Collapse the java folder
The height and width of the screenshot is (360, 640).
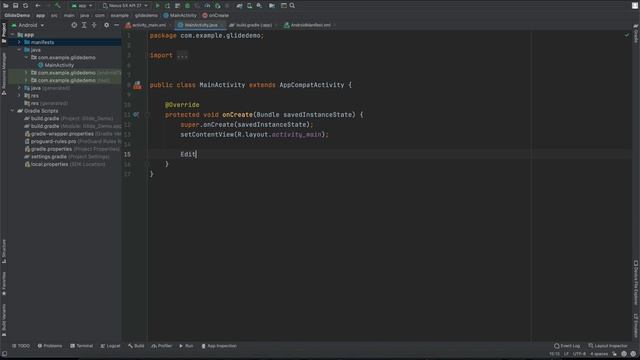(x=19, y=50)
